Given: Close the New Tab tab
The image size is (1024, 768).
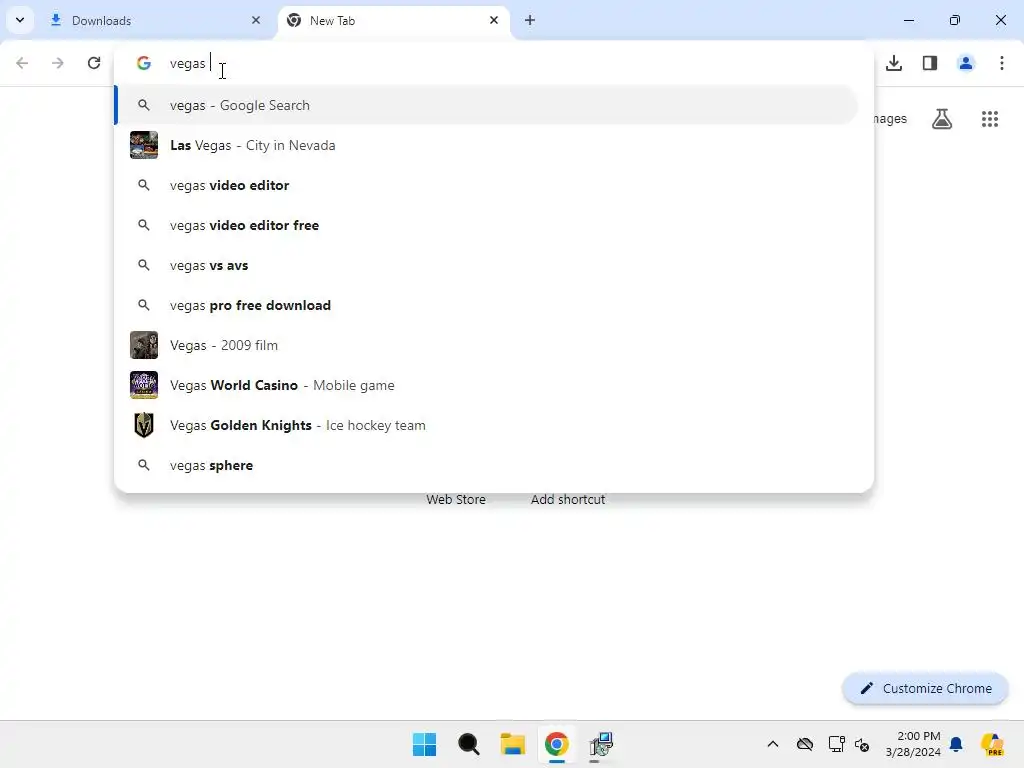Looking at the screenshot, I should pyautogui.click(x=494, y=20).
